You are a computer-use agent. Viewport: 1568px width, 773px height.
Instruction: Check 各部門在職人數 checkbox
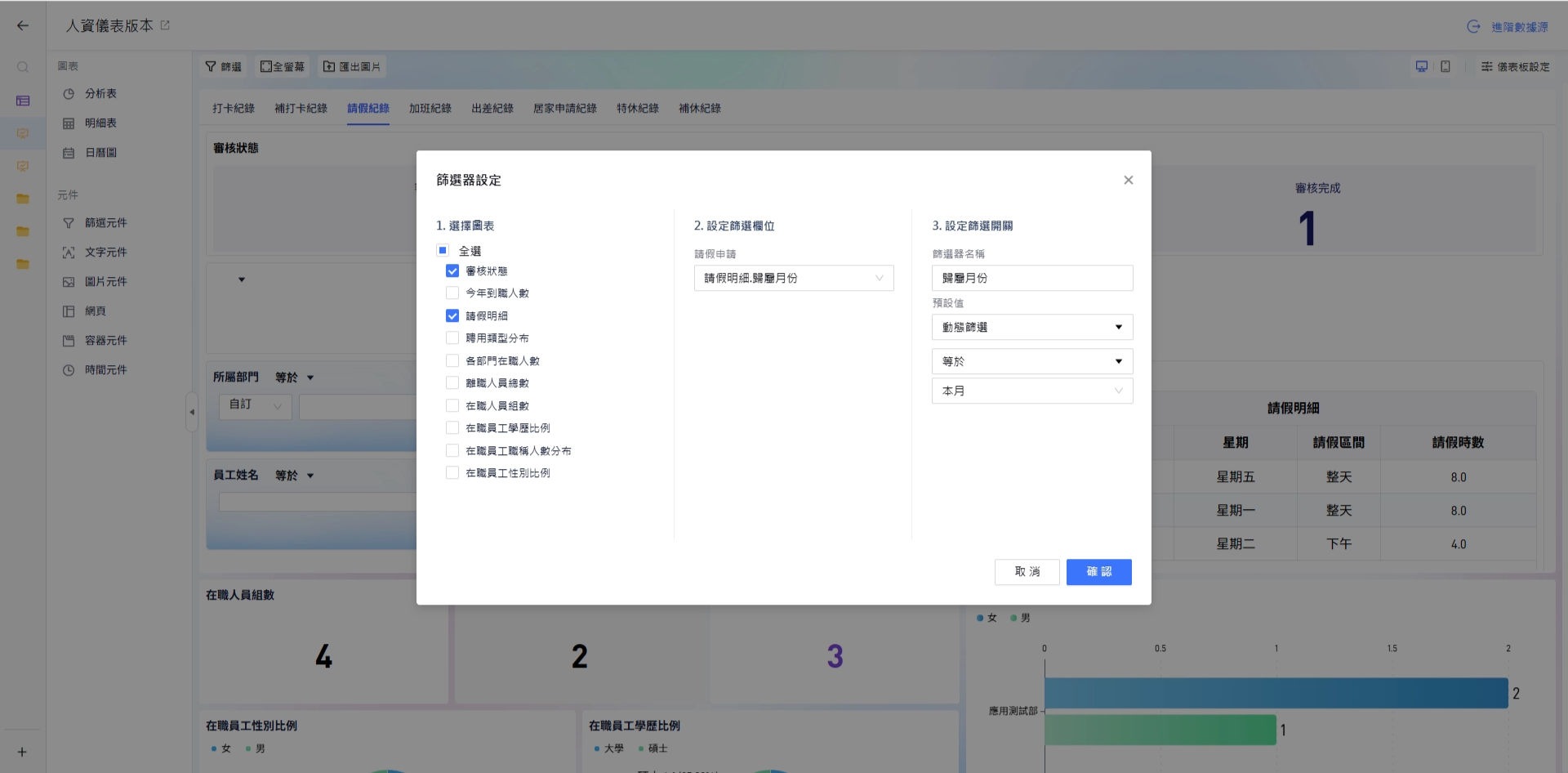point(452,361)
